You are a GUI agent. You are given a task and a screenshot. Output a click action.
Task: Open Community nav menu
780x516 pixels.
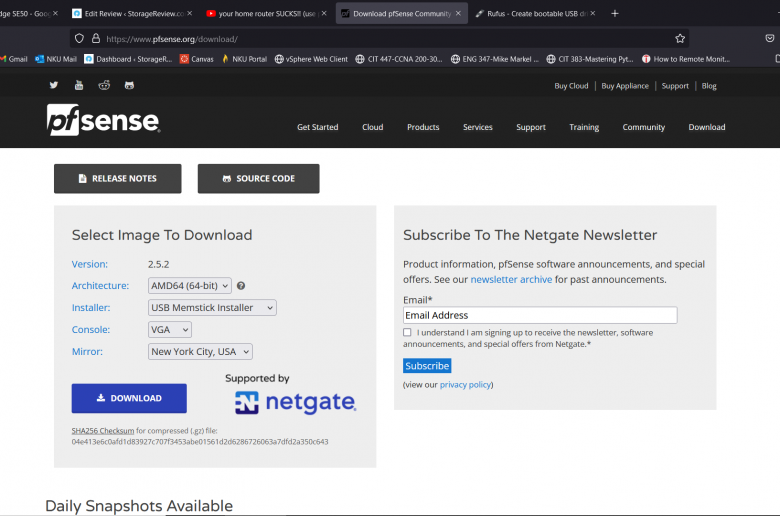[x=644, y=127]
